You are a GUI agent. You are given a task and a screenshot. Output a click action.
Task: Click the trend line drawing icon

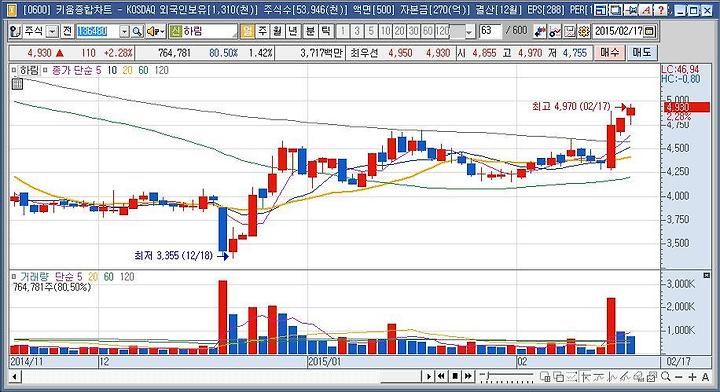tap(625, 377)
